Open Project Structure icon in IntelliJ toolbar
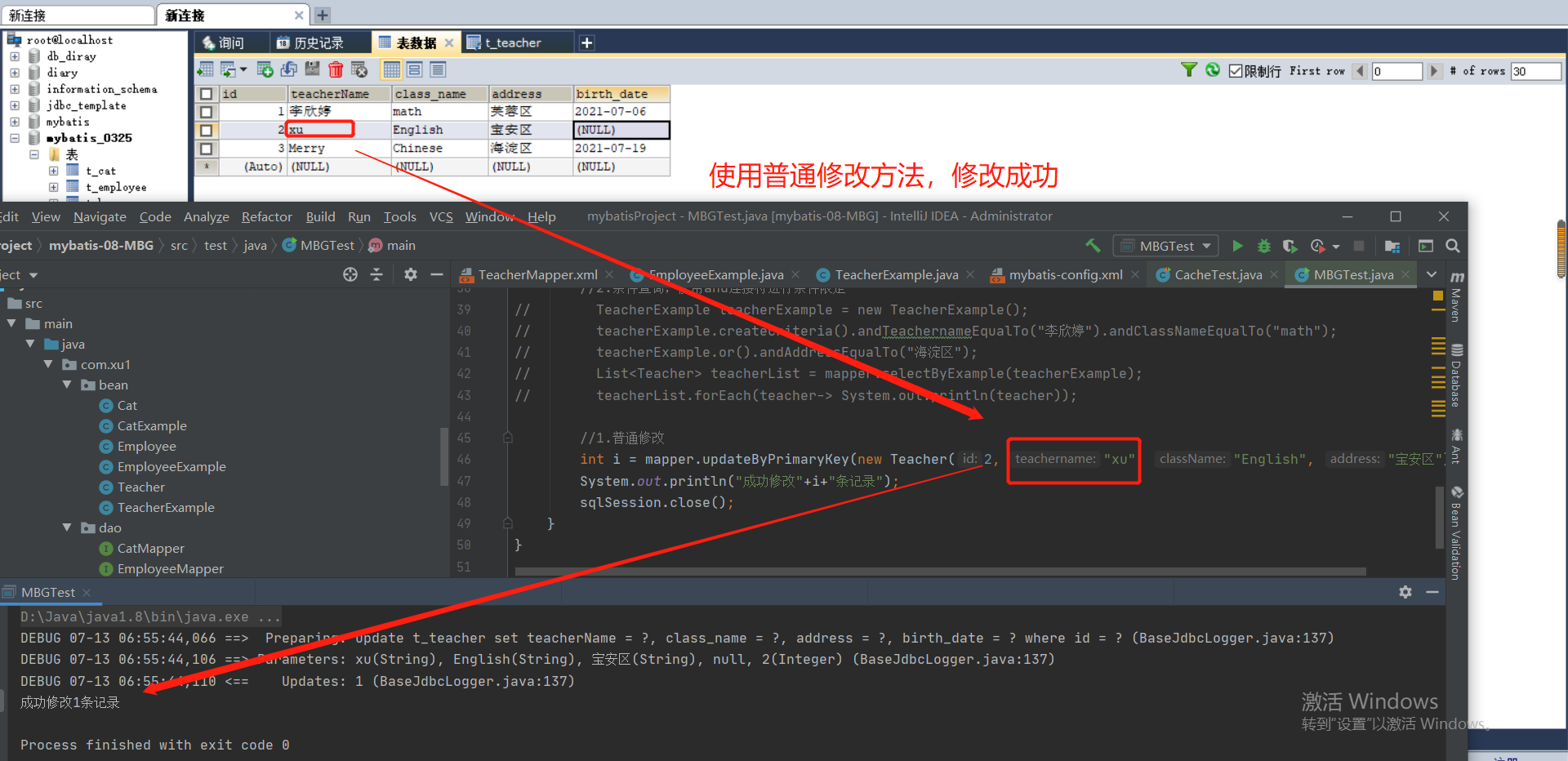This screenshot has width=1568, height=761. click(1392, 246)
